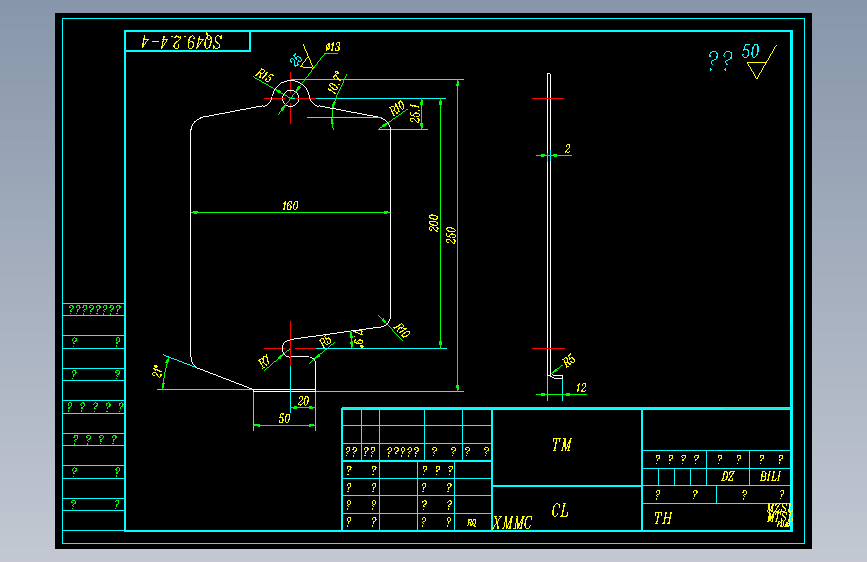
Task: Click the mirrored drawing number S049.2.4-4
Action: point(182,42)
